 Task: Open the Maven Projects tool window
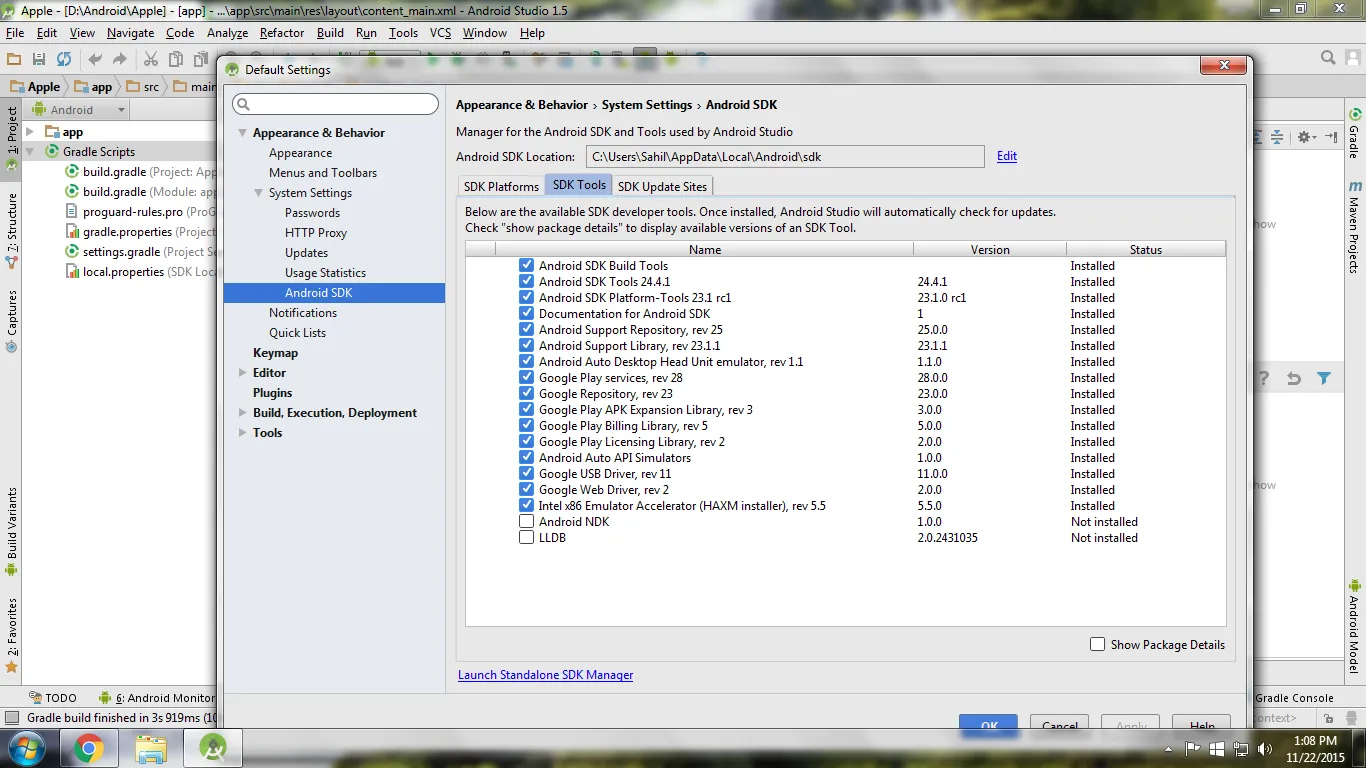(1355, 226)
